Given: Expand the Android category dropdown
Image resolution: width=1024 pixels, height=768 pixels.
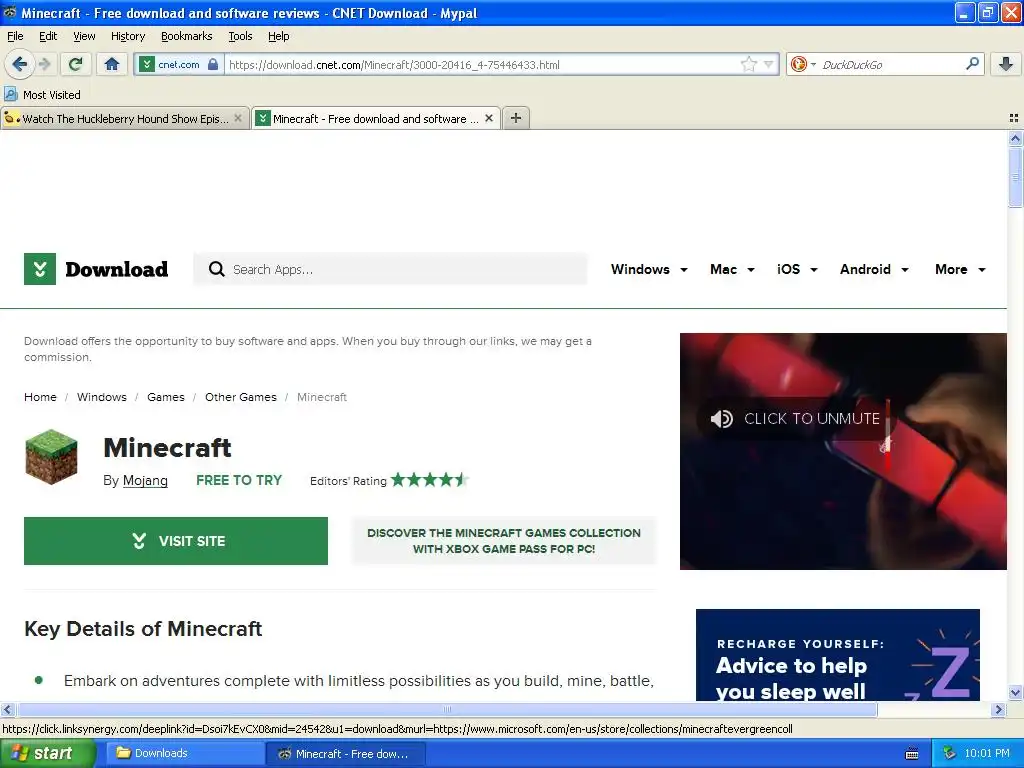Looking at the screenshot, I should [x=874, y=269].
